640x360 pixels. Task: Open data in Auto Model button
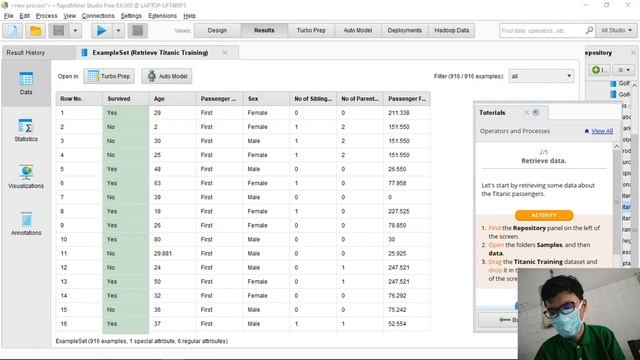point(167,76)
